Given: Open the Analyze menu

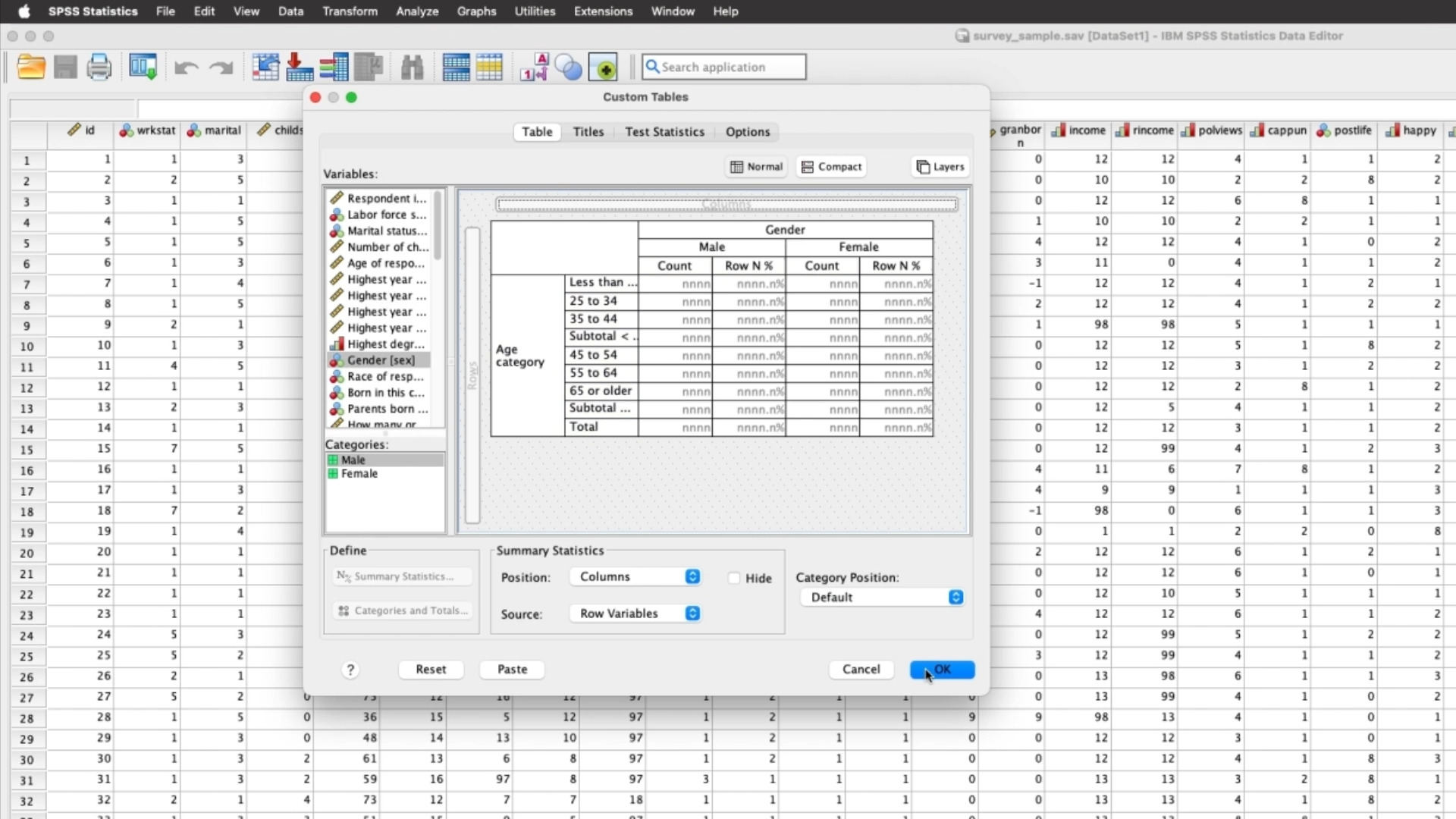Looking at the screenshot, I should (x=417, y=11).
